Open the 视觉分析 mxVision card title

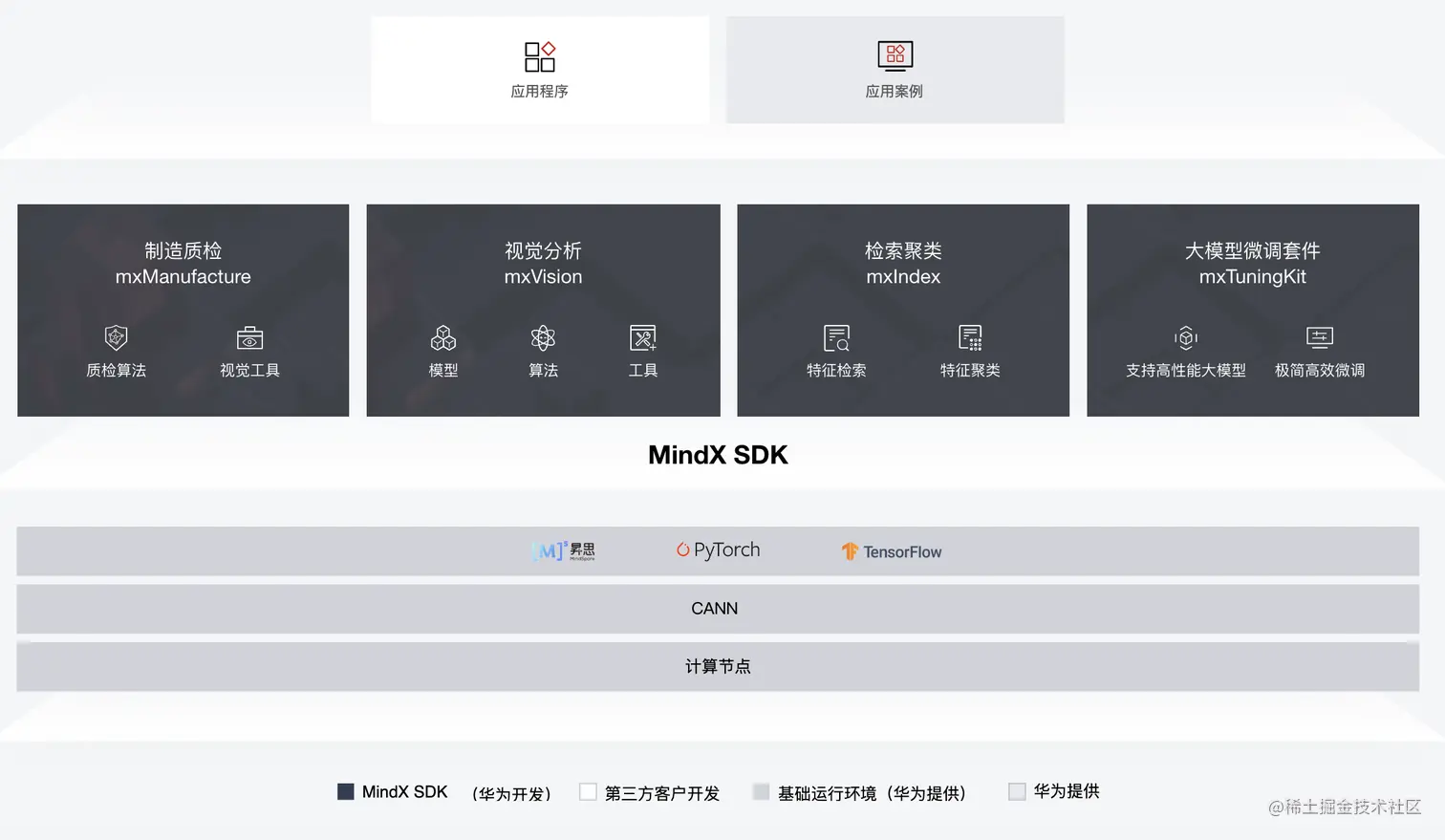tap(543, 264)
